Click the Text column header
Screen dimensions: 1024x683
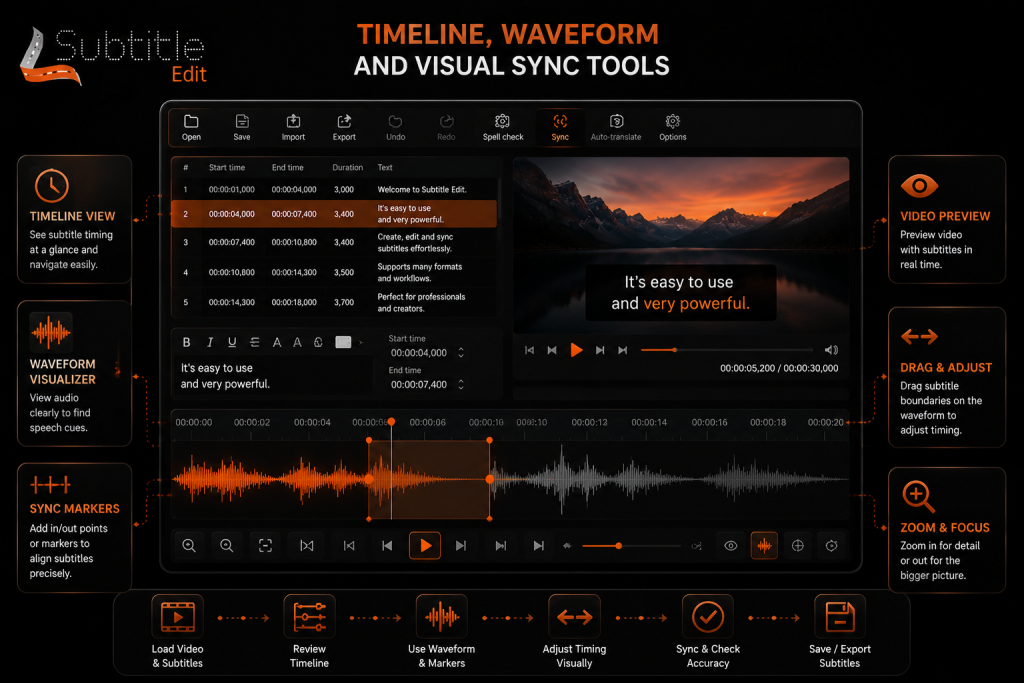point(385,167)
